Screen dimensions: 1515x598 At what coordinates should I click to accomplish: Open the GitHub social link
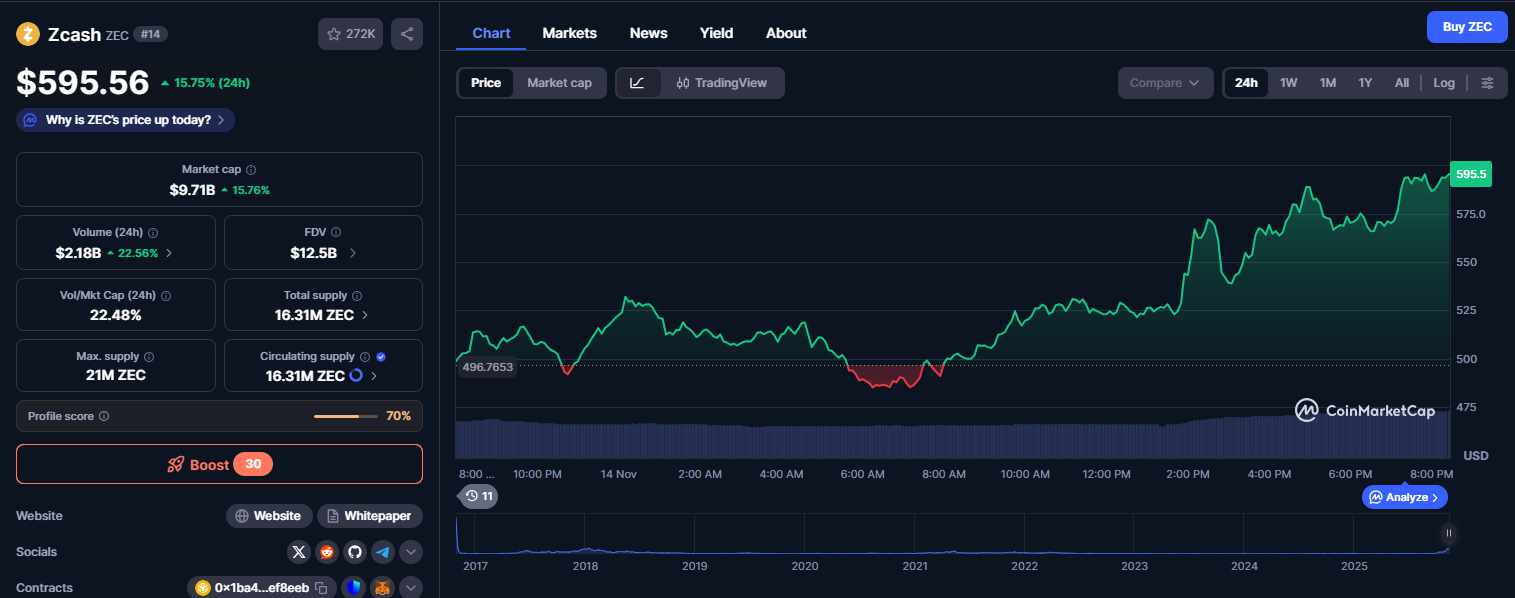coord(355,552)
